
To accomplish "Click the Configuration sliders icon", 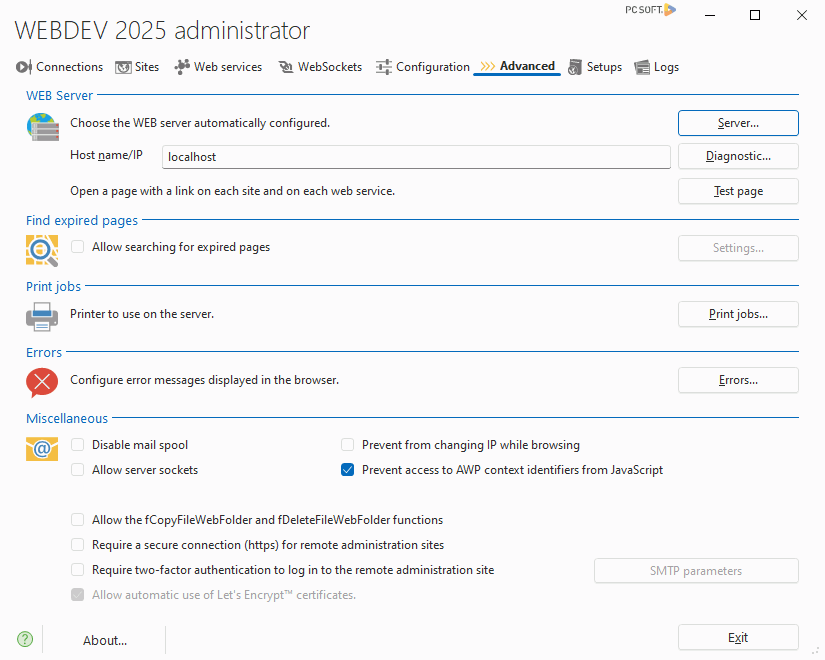I will [384, 67].
